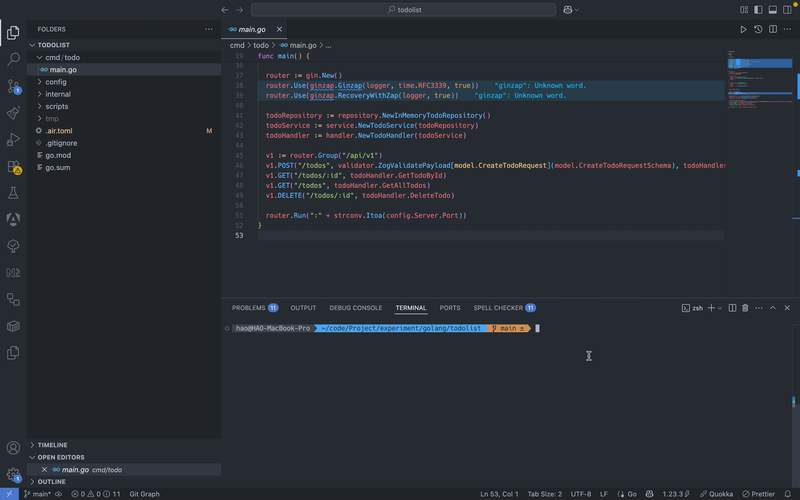Collapse the cmd/todo folder
The image size is (800, 500).
39,57
